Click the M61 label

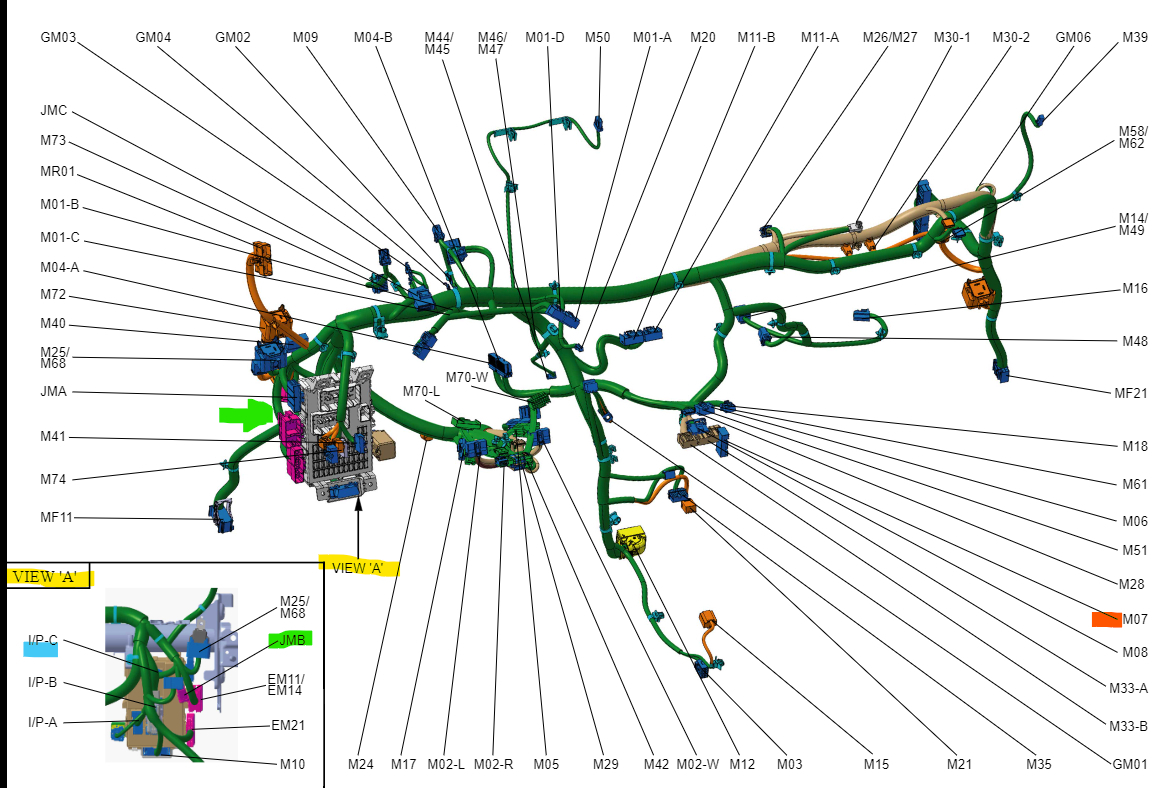[x=1135, y=484]
